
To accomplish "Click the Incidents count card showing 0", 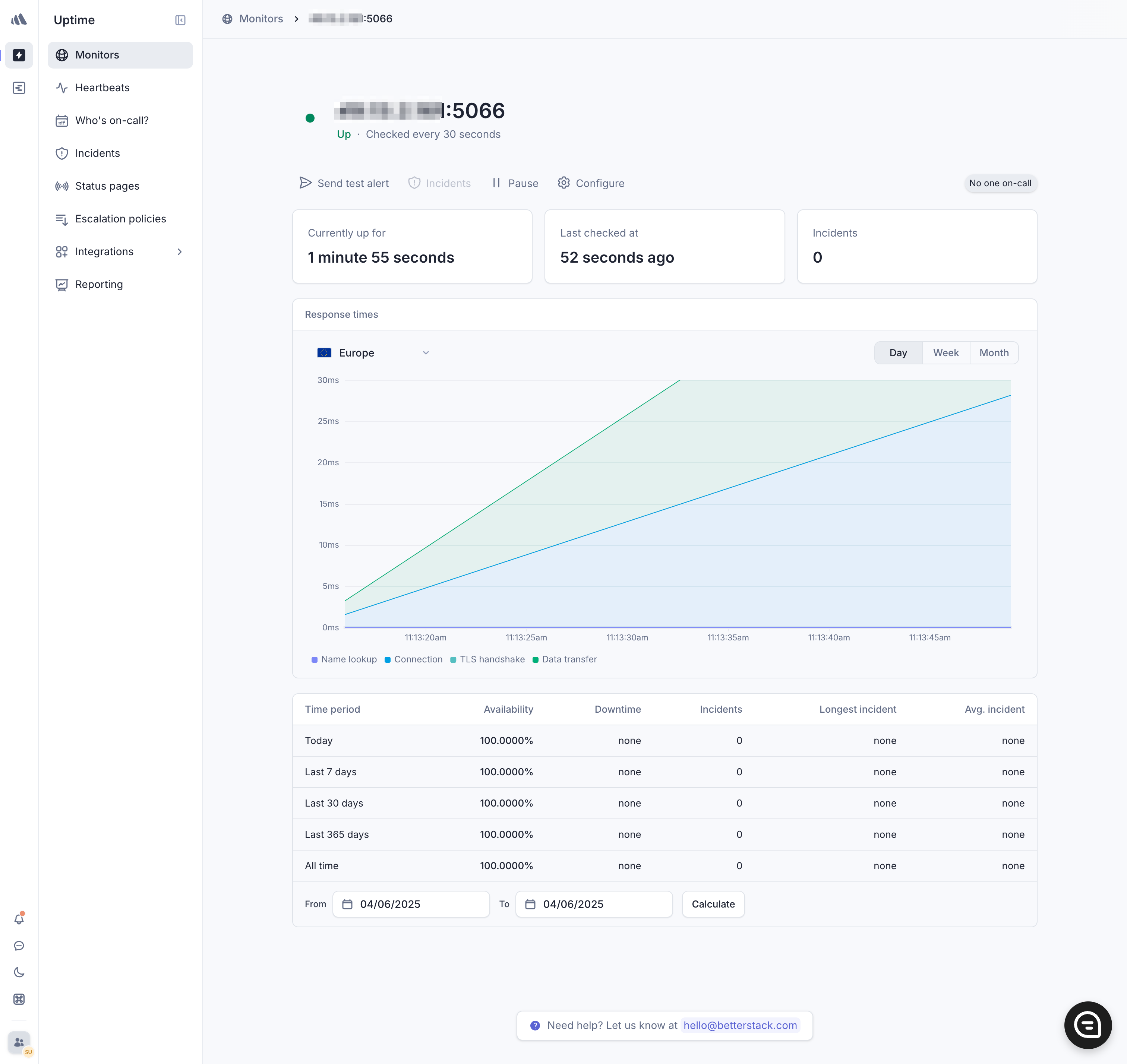I will (917, 246).
